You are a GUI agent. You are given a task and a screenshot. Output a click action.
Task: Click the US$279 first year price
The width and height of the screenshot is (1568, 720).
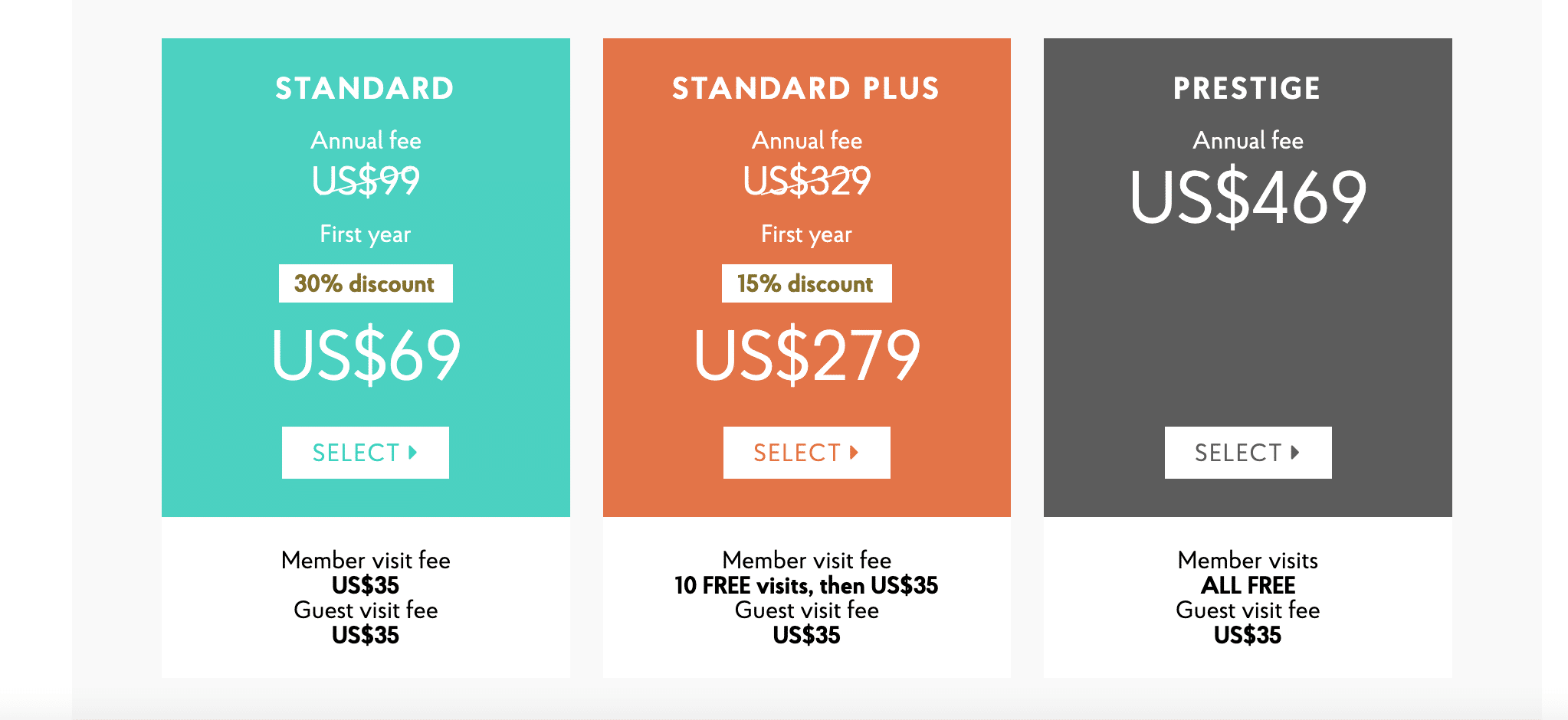[807, 355]
